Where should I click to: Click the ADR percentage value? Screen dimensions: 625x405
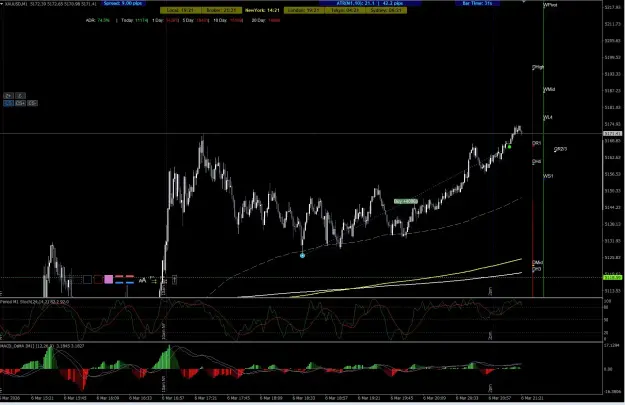click(103, 20)
